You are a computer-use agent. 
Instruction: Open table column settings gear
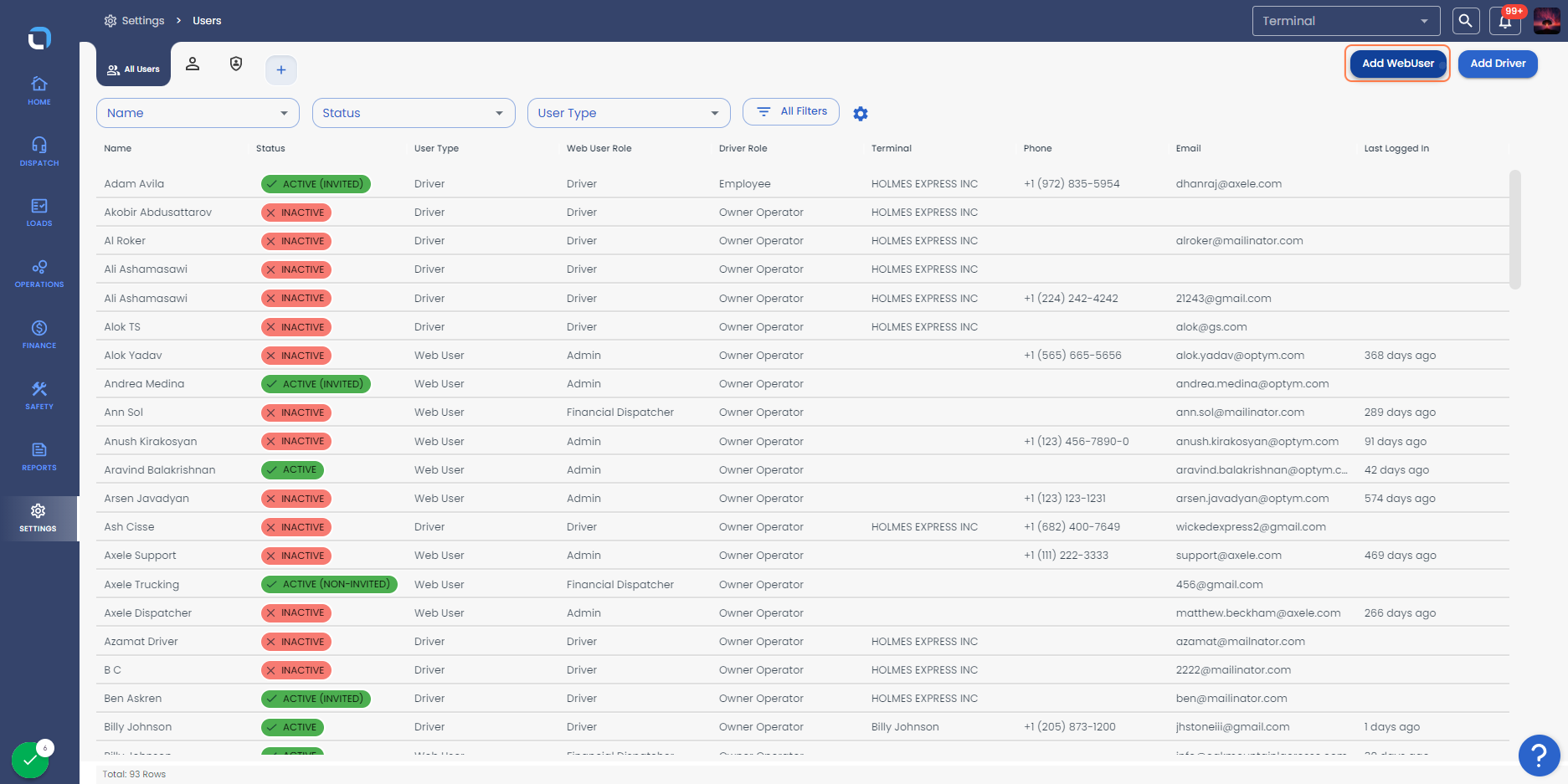tap(861, 114)
